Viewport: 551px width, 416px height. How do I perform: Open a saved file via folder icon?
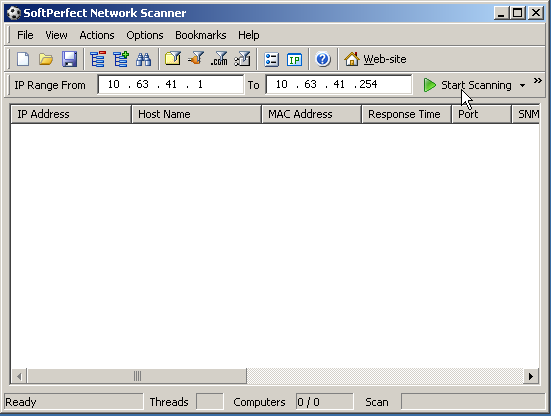pos(46,59)
